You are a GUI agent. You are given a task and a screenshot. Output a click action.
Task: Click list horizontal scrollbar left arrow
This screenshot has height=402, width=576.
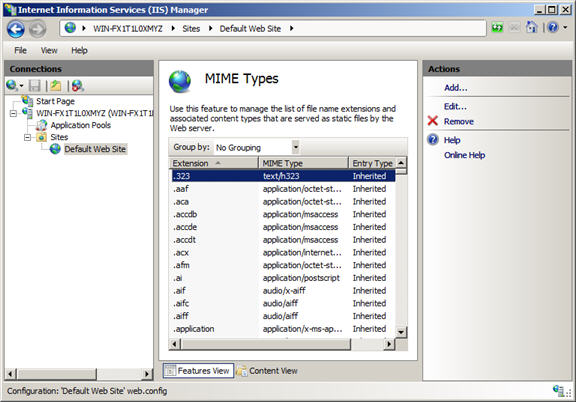click(174, 344)
